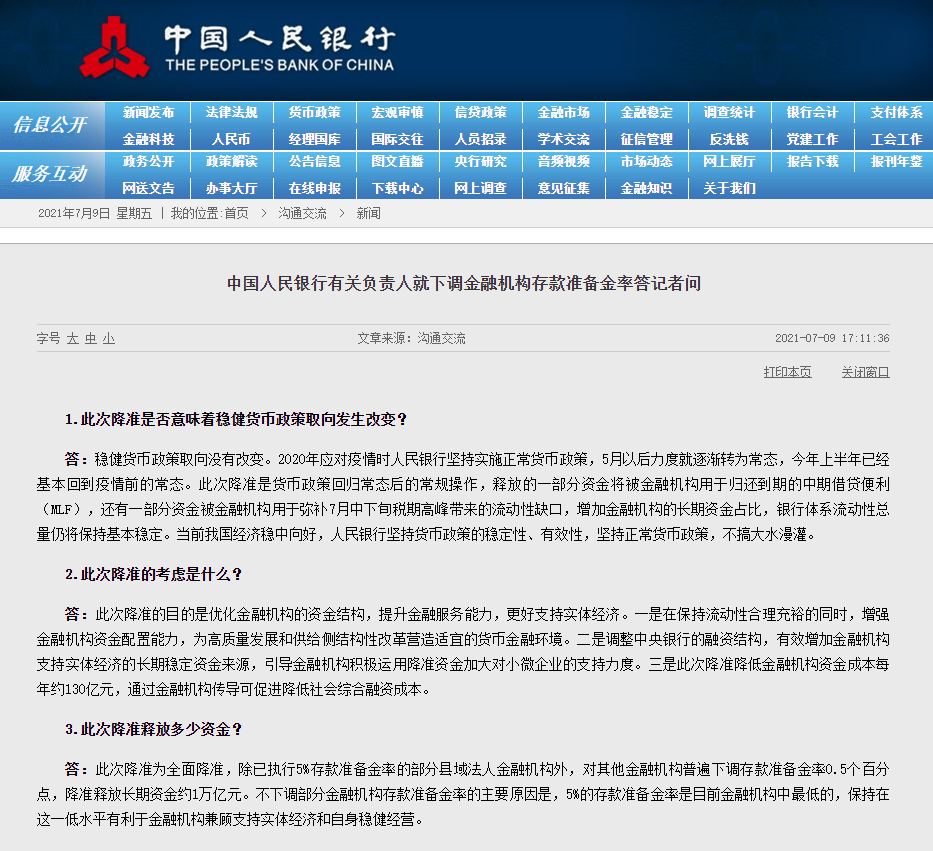
Task: Select the small font size 小
Action: tap(107, 339)
